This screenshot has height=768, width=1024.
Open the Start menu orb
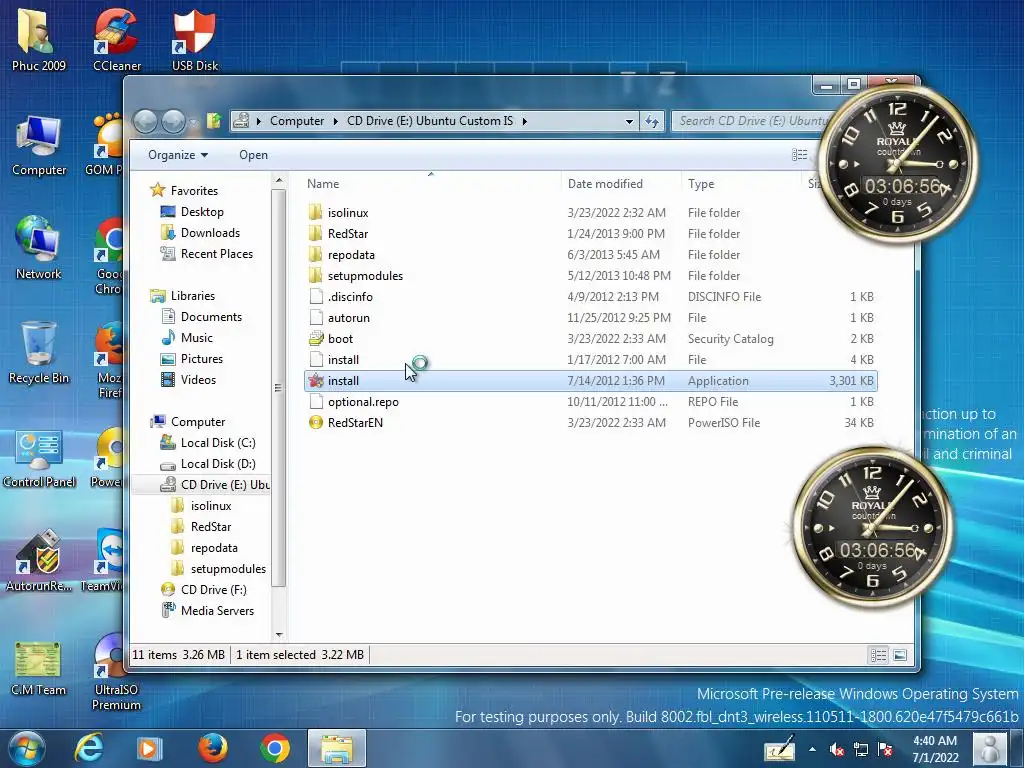[x=26, y=748]
